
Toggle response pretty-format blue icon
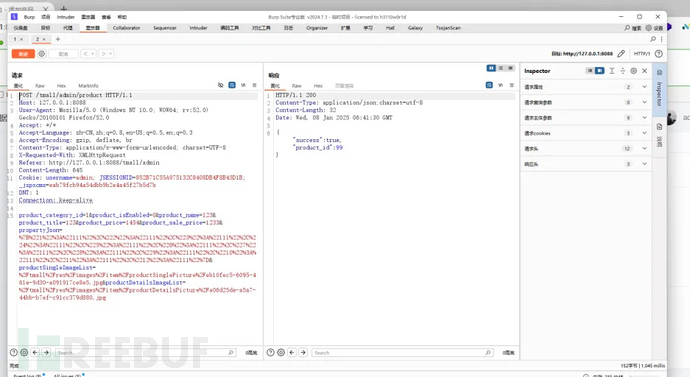click(x=489, y=85)
